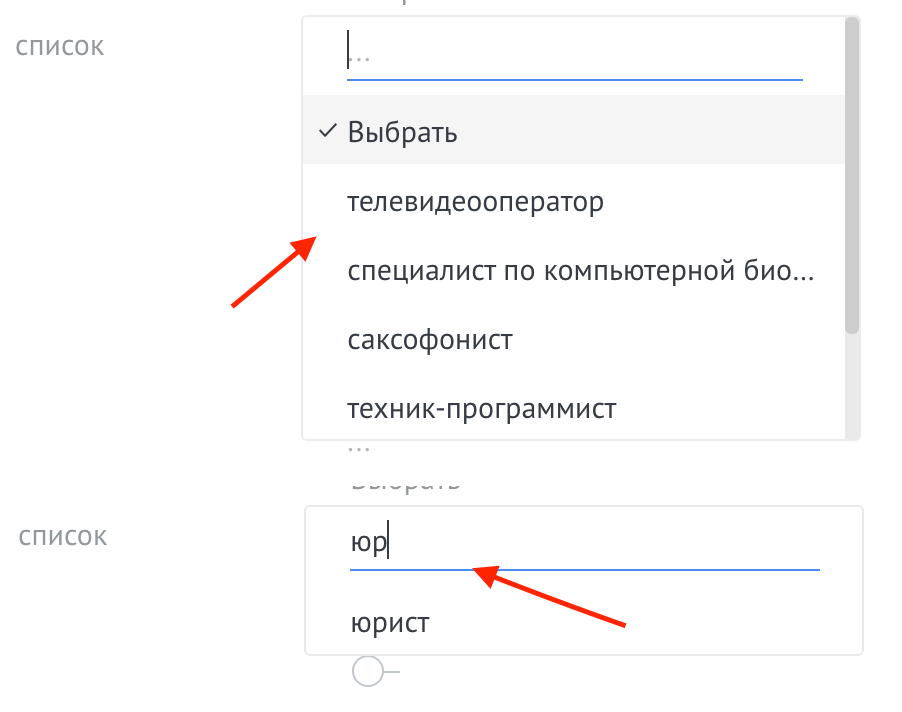Click the round toggle below the second list
This screenshot has height=712, width=902.
click(x=368, y=672)
